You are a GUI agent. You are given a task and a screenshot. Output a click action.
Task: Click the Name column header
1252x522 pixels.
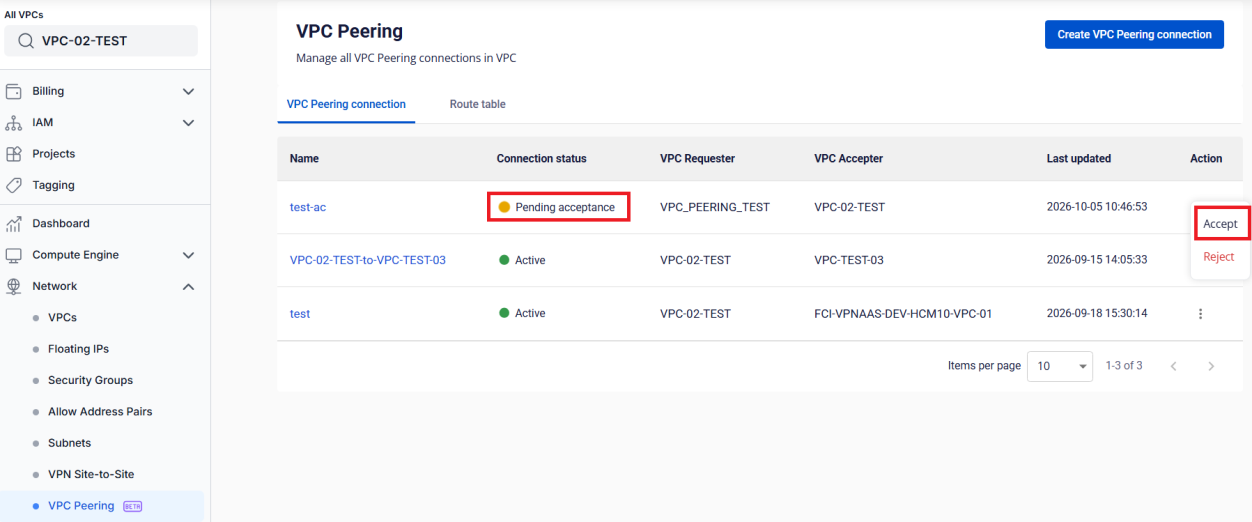coord(304,159)
